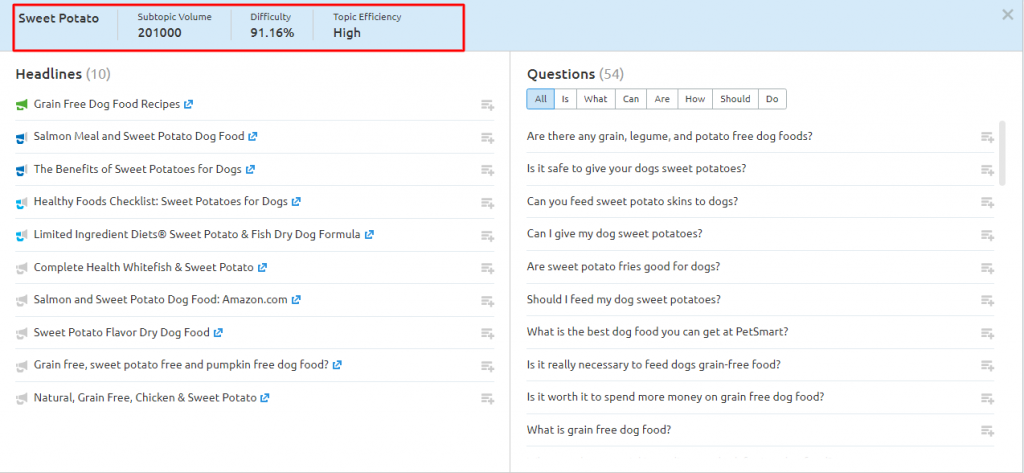Click the questions list scrollbar
Viewport: 1024px width, 473px height.
point(1002,153)
